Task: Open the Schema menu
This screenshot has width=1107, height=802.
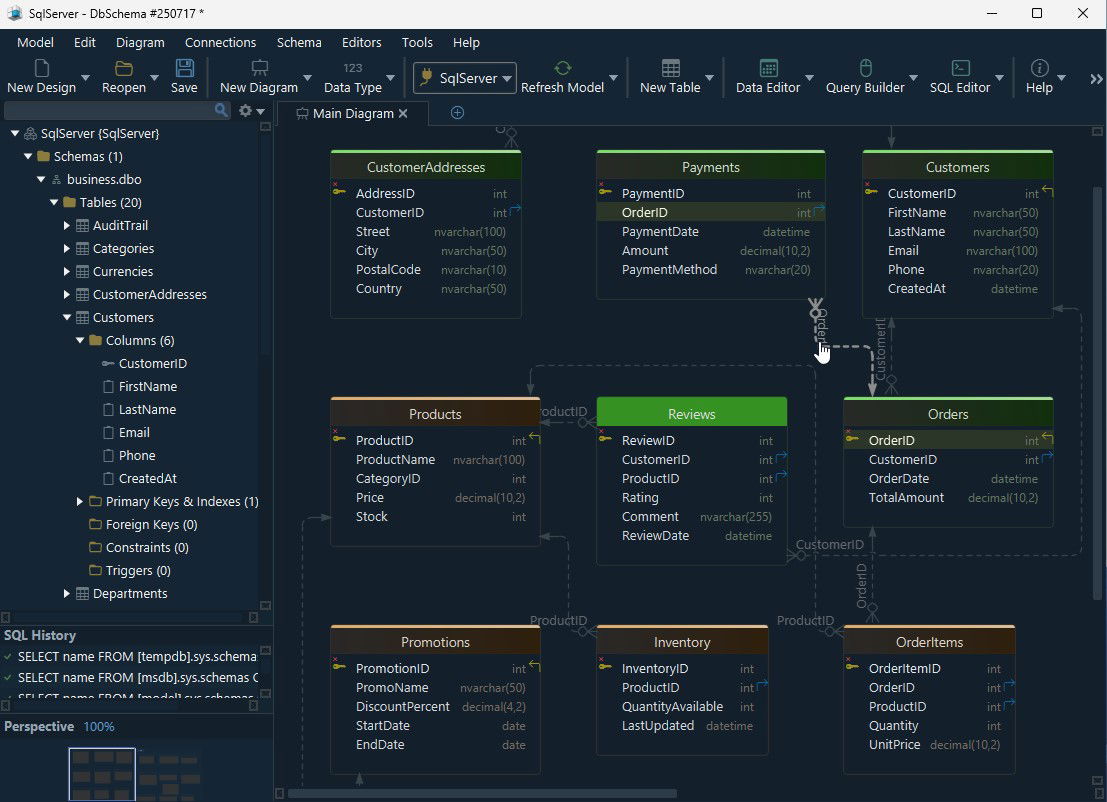Action: 299,42
